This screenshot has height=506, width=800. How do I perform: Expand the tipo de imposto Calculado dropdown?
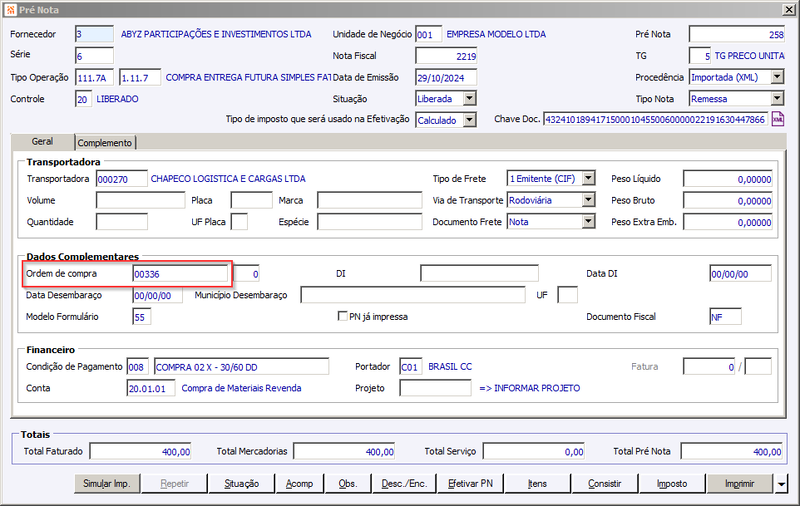pyautogui.click(x=469, y=120)
